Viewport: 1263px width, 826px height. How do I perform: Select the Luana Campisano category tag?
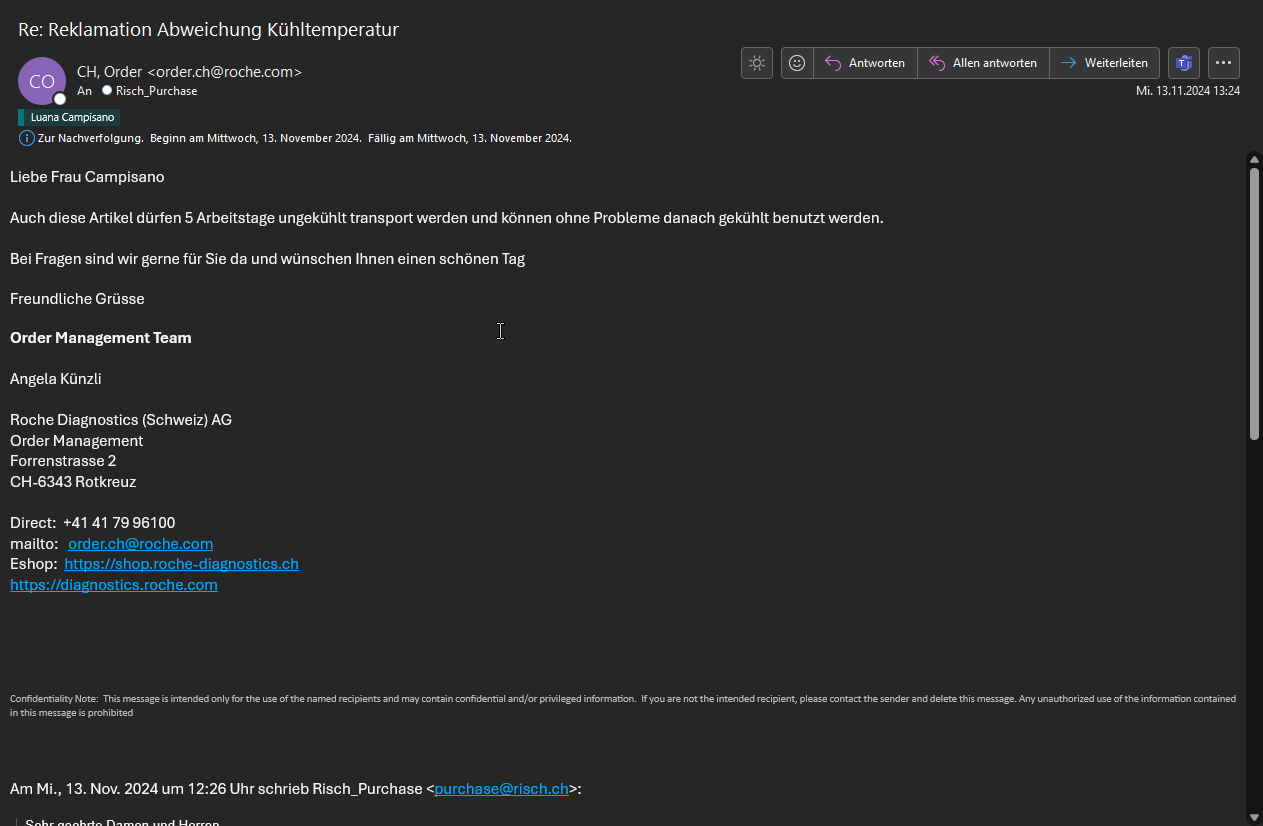tap(71, 117)
